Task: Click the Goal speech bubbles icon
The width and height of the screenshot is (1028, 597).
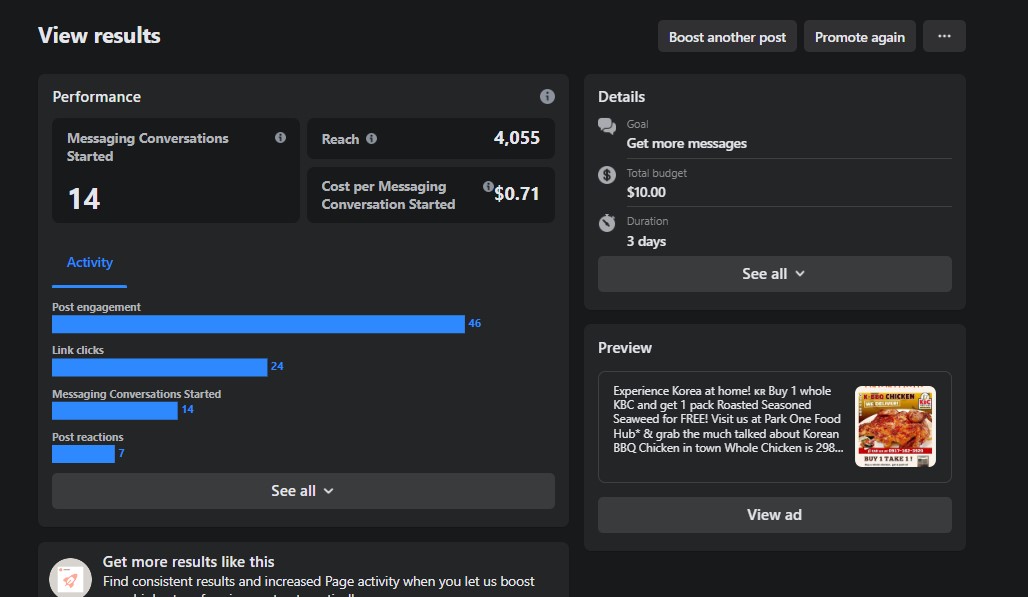Action: [x=607, y=126]
